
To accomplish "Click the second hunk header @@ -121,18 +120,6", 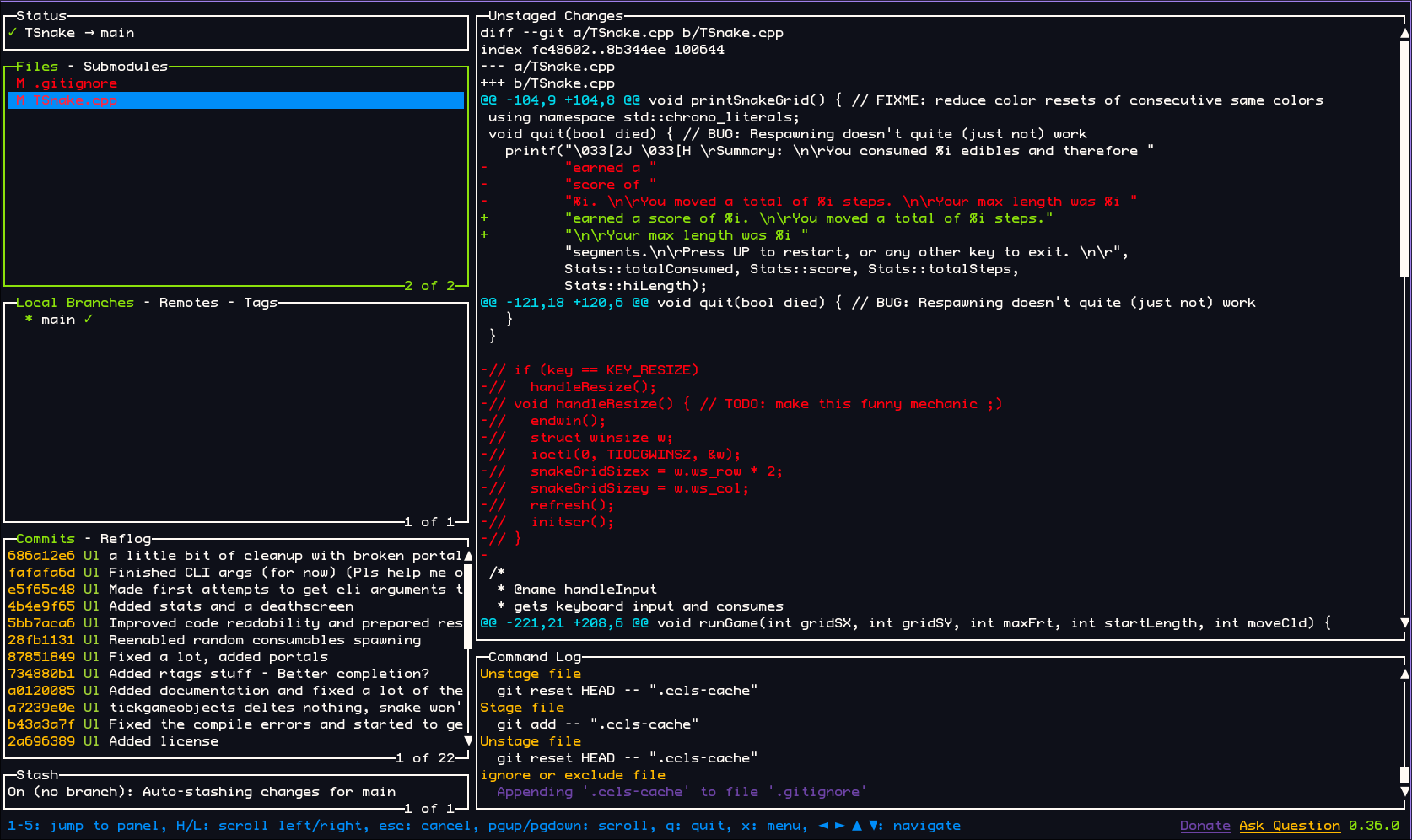I will click(868, 303).
